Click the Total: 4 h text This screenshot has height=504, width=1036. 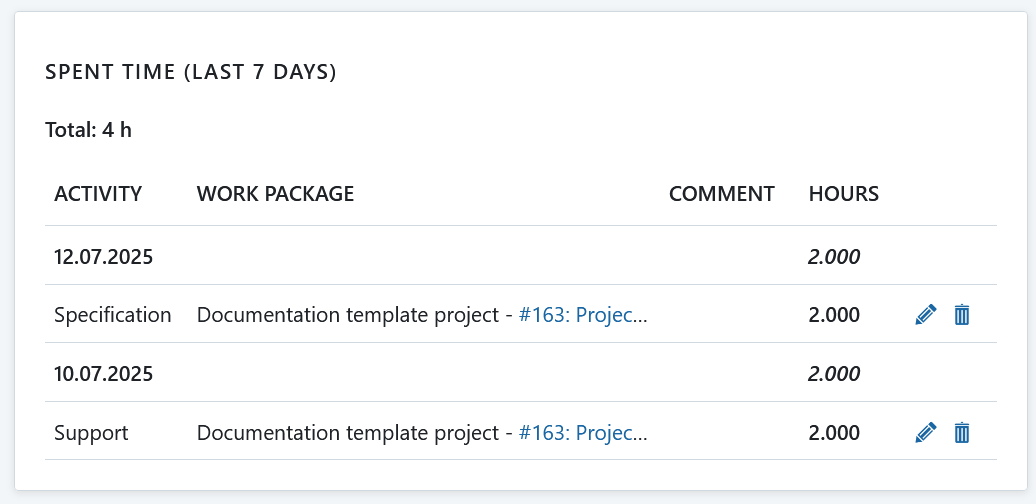tap(88, 130)
